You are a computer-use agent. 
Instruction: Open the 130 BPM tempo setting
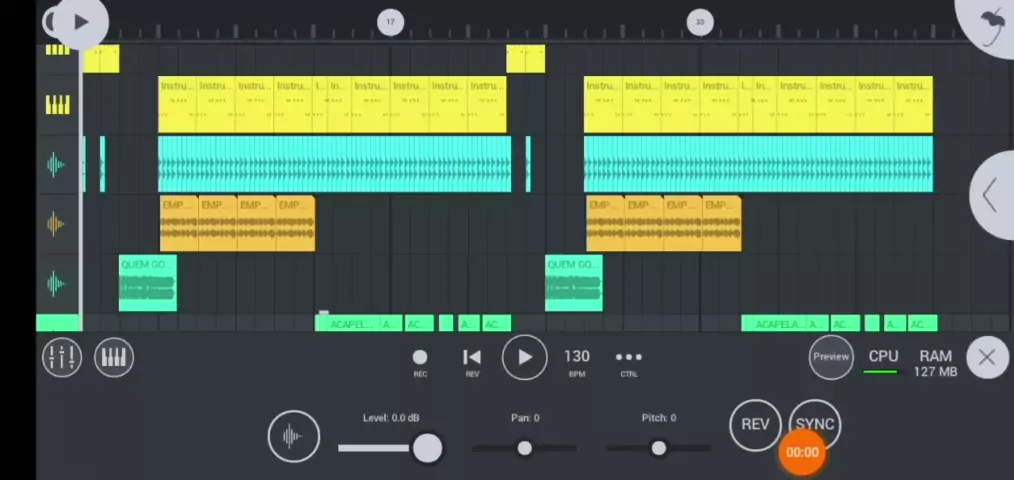(577, 358)
